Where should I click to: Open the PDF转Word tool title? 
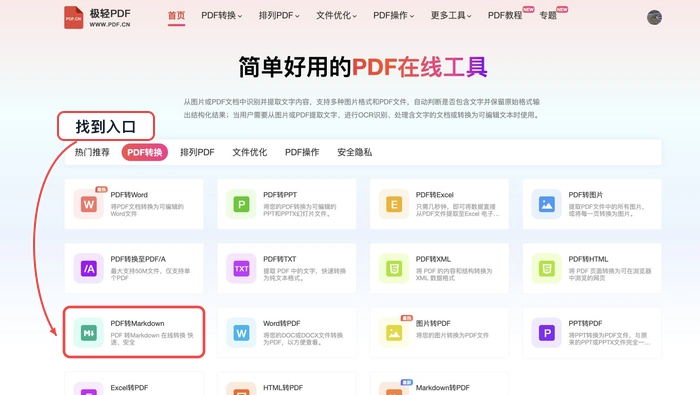129,195
